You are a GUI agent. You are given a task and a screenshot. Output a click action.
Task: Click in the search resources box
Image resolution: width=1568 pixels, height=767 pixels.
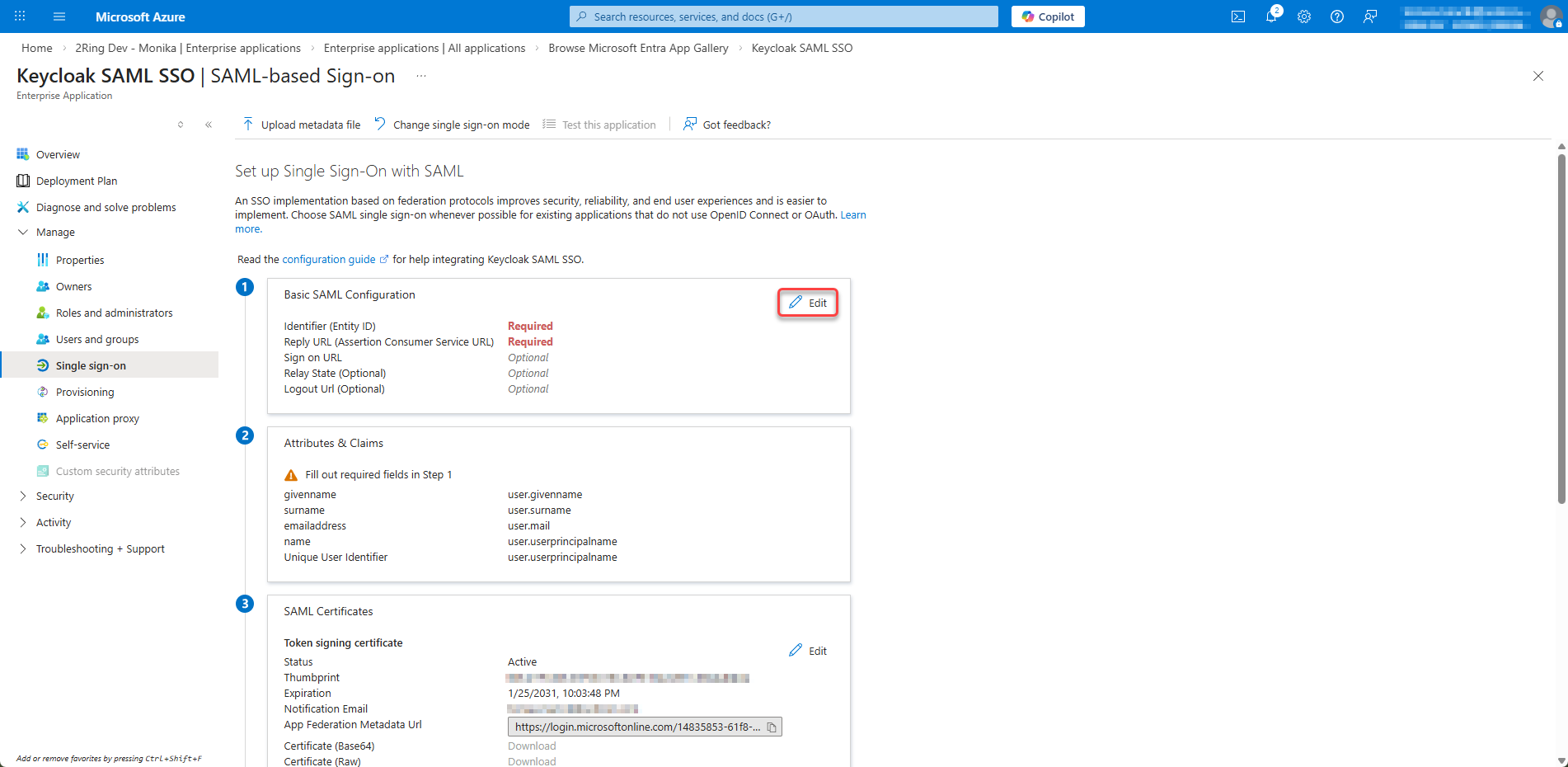point(783,16)
